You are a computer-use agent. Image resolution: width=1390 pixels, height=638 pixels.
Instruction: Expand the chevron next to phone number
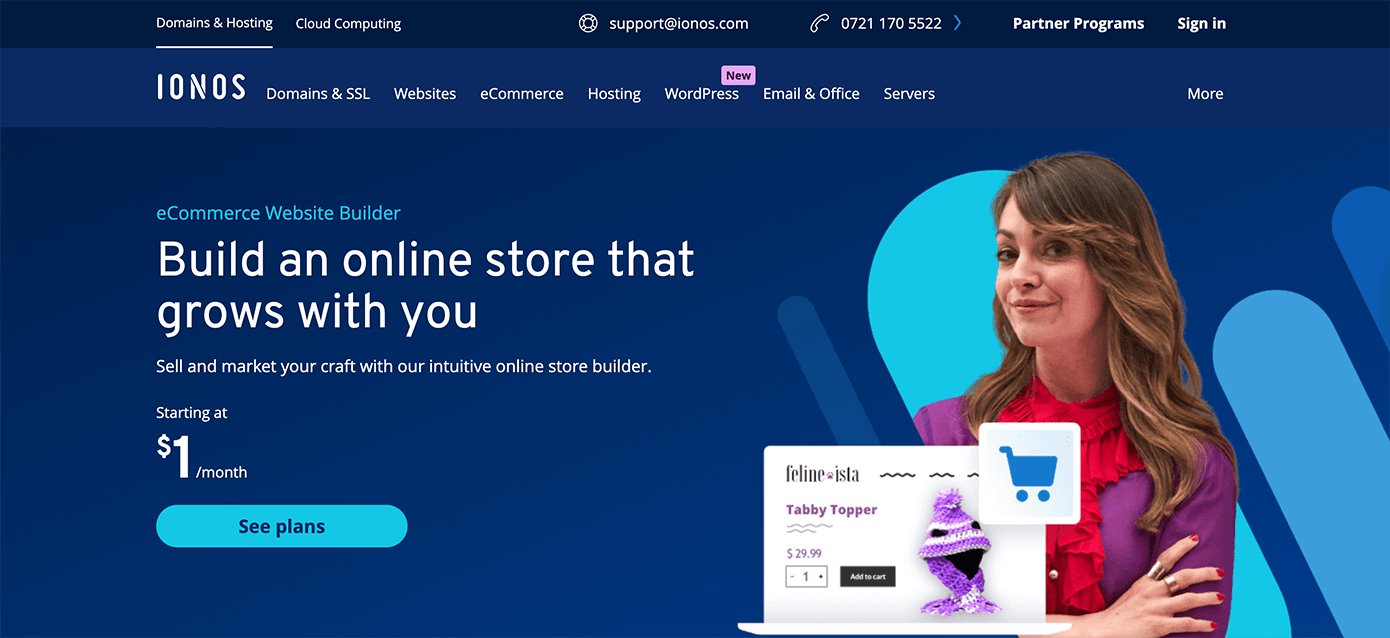point(957,23)
